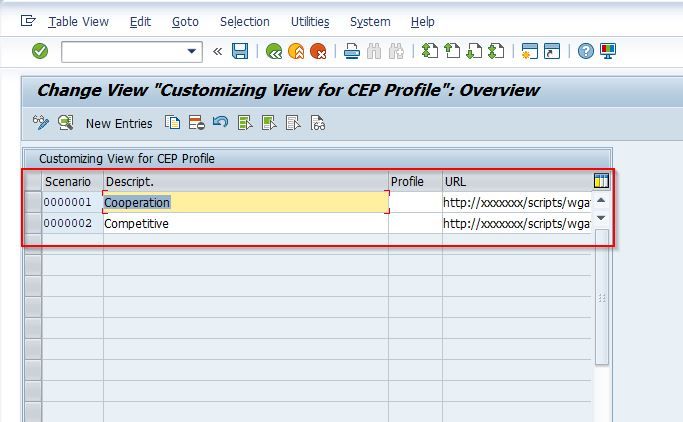Image resolution: width=683 pixels, height=422 pixels.
Task: Open the Edit menu
Action: (x=140, y=22)
